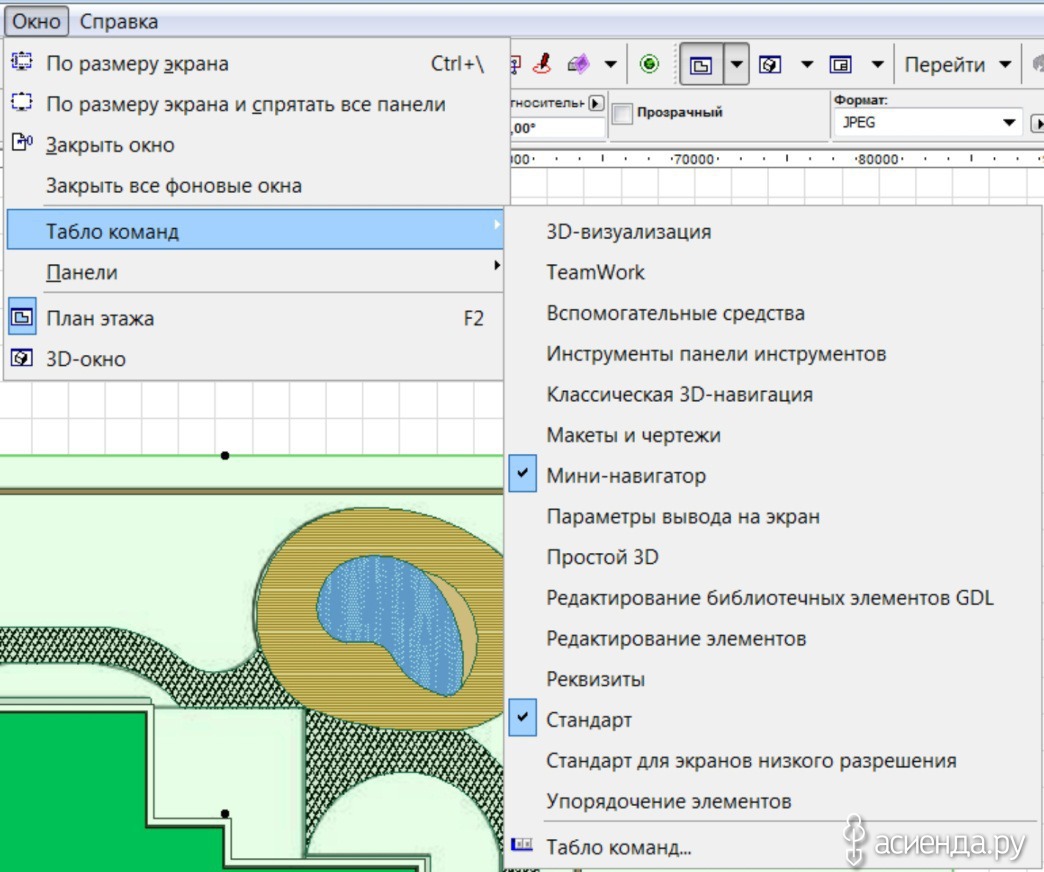Click the 3D window toolbar icon

coord(770,65)
